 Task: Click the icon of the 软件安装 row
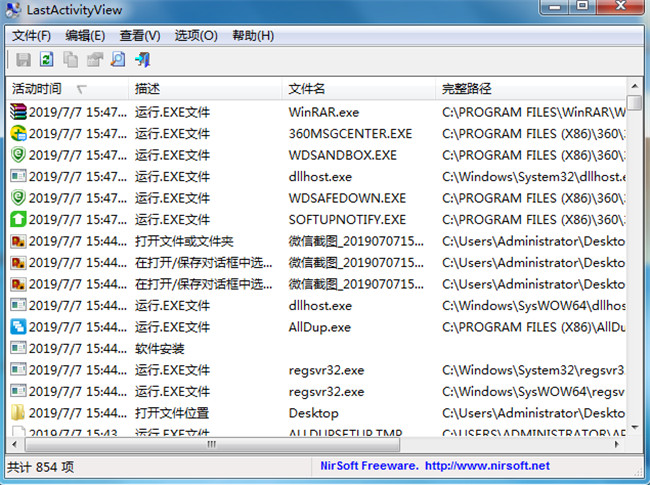coord(18,348)
